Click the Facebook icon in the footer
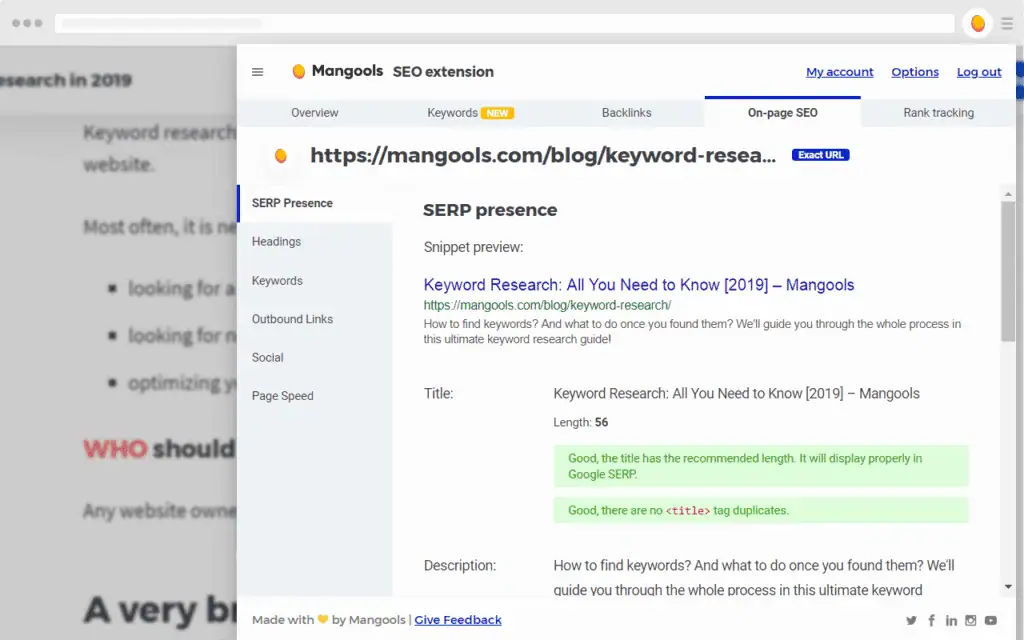This screenshot has width=1024, height=640. [x=931, y=620]
